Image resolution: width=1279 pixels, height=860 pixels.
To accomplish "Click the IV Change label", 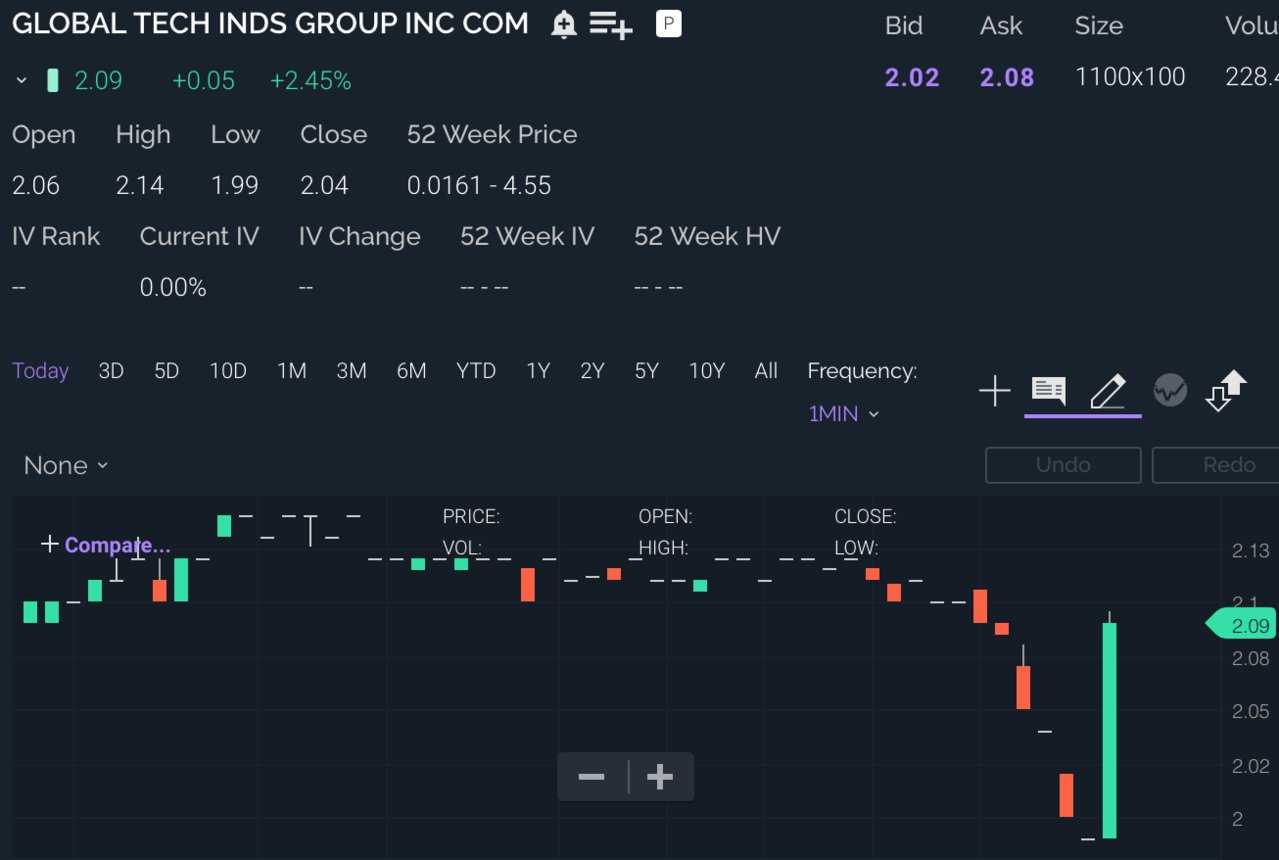I will pos(360,237).
